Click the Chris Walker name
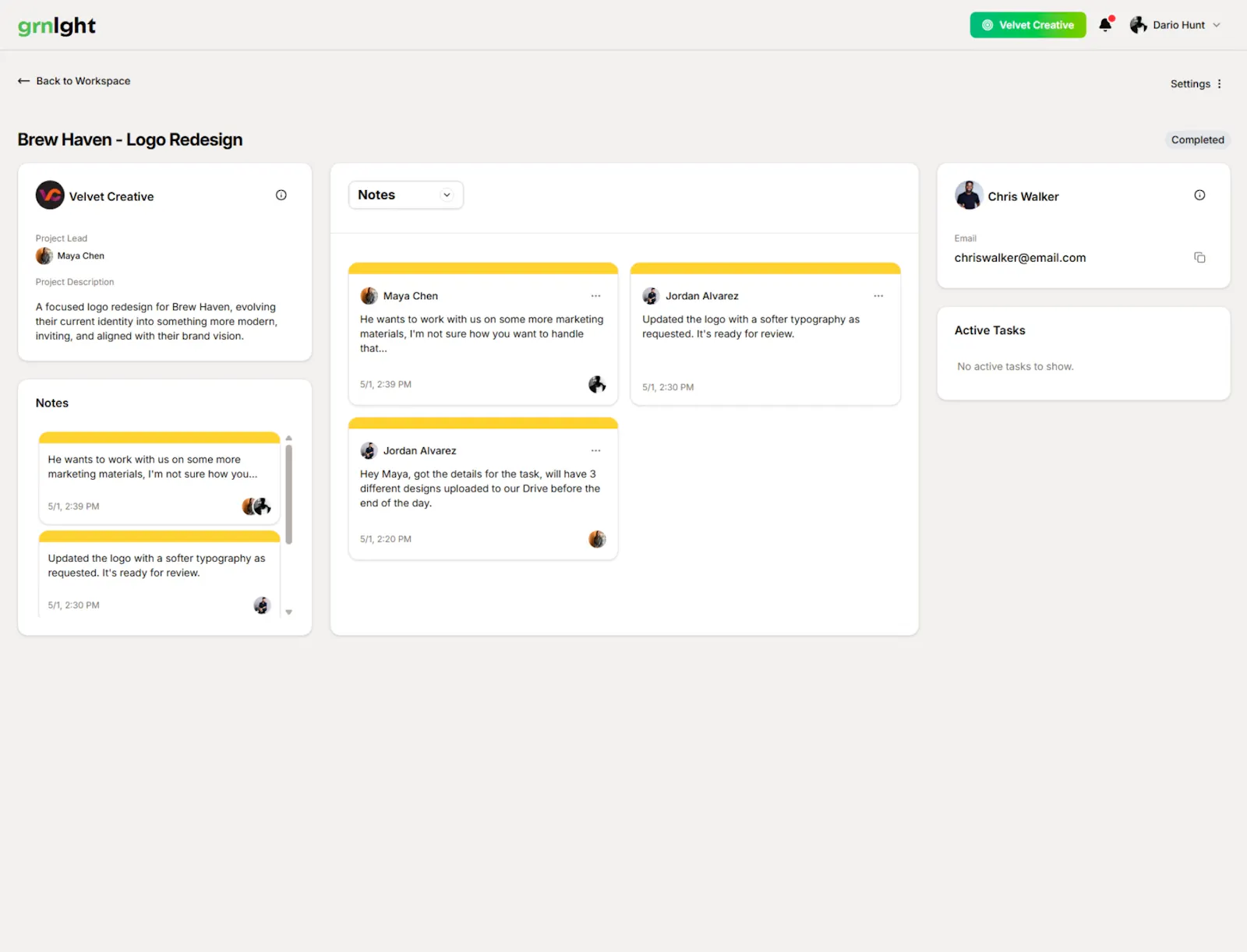The image size is (1247, 952). (1023, 196)
